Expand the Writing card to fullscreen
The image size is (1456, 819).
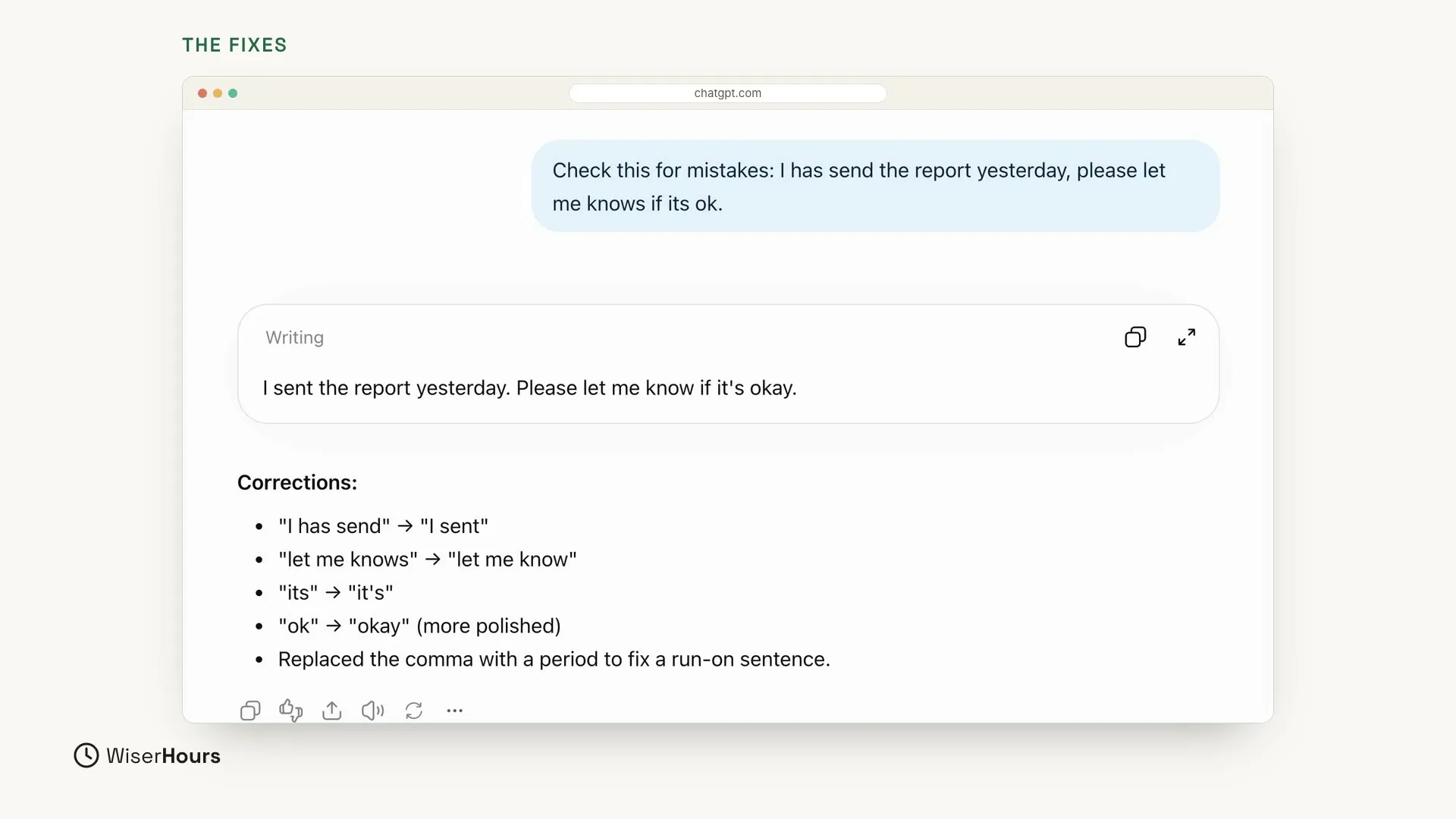1187,337
